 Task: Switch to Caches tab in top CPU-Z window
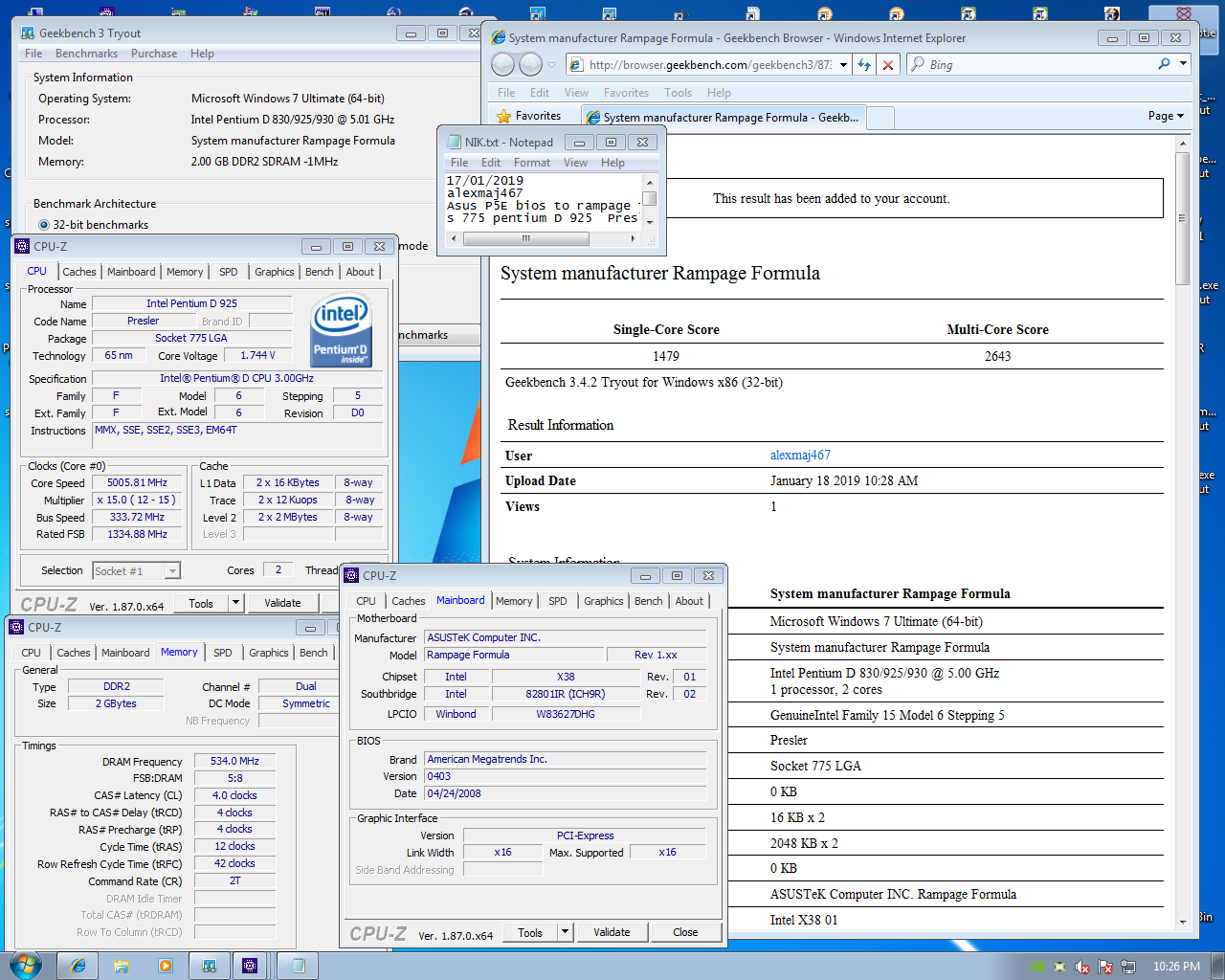tap(79, 272)
